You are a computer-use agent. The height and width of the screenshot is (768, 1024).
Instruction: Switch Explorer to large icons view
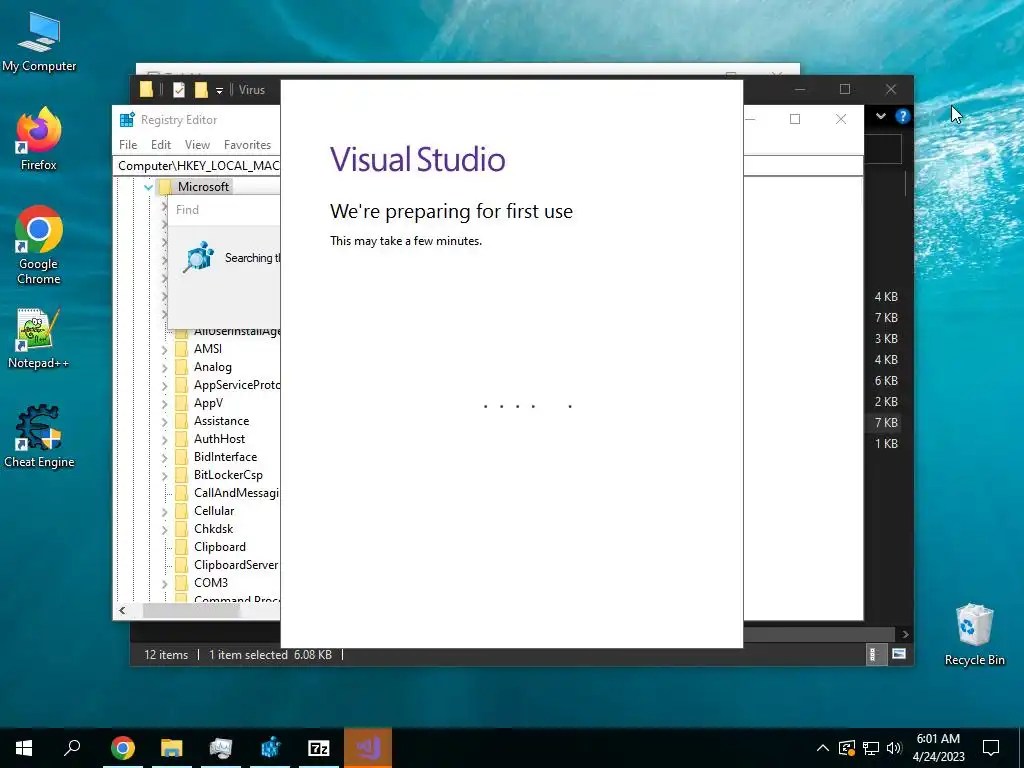(899, 654)
